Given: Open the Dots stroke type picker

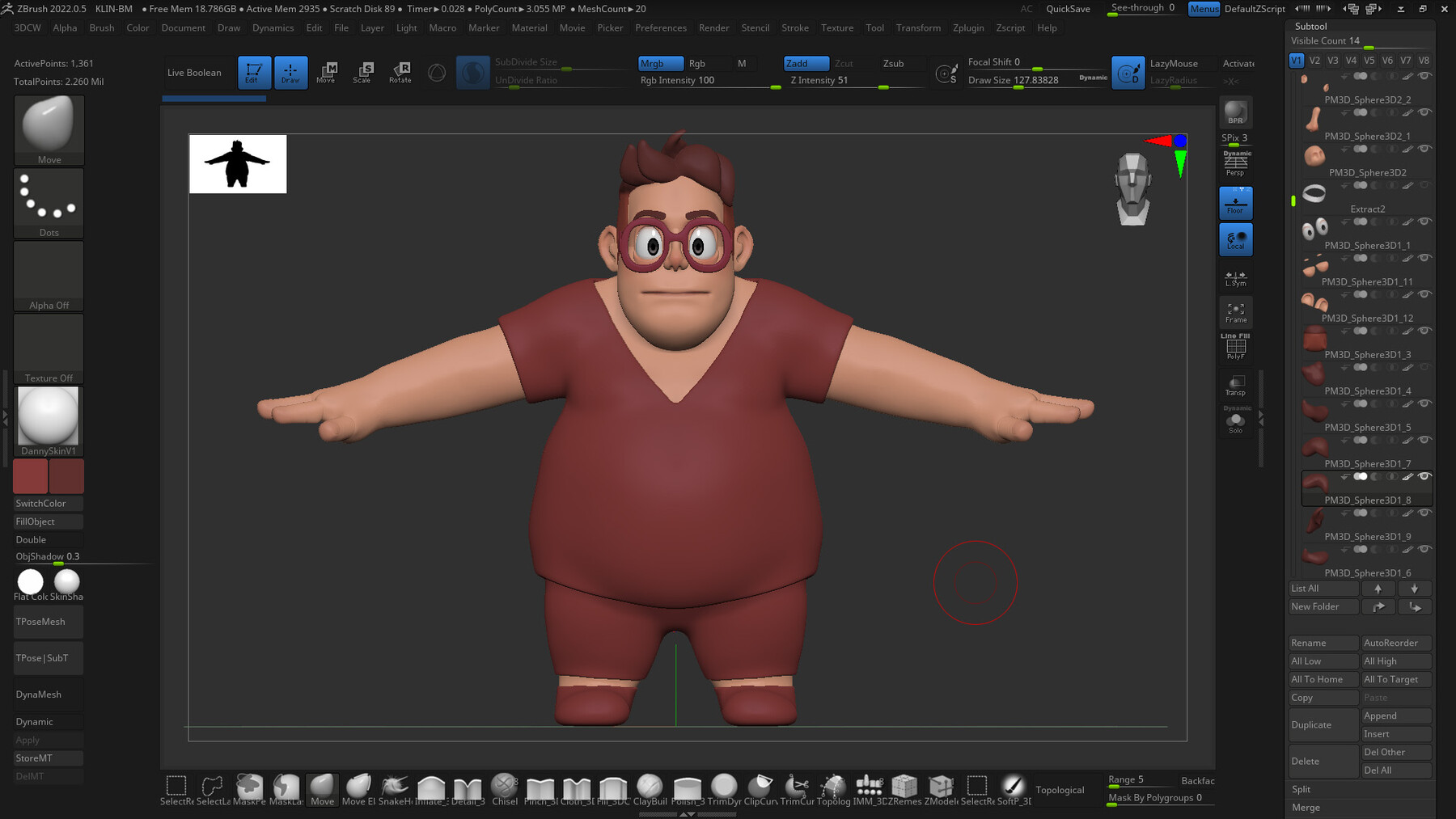Looking at the screenshot, I should point(49,203).
